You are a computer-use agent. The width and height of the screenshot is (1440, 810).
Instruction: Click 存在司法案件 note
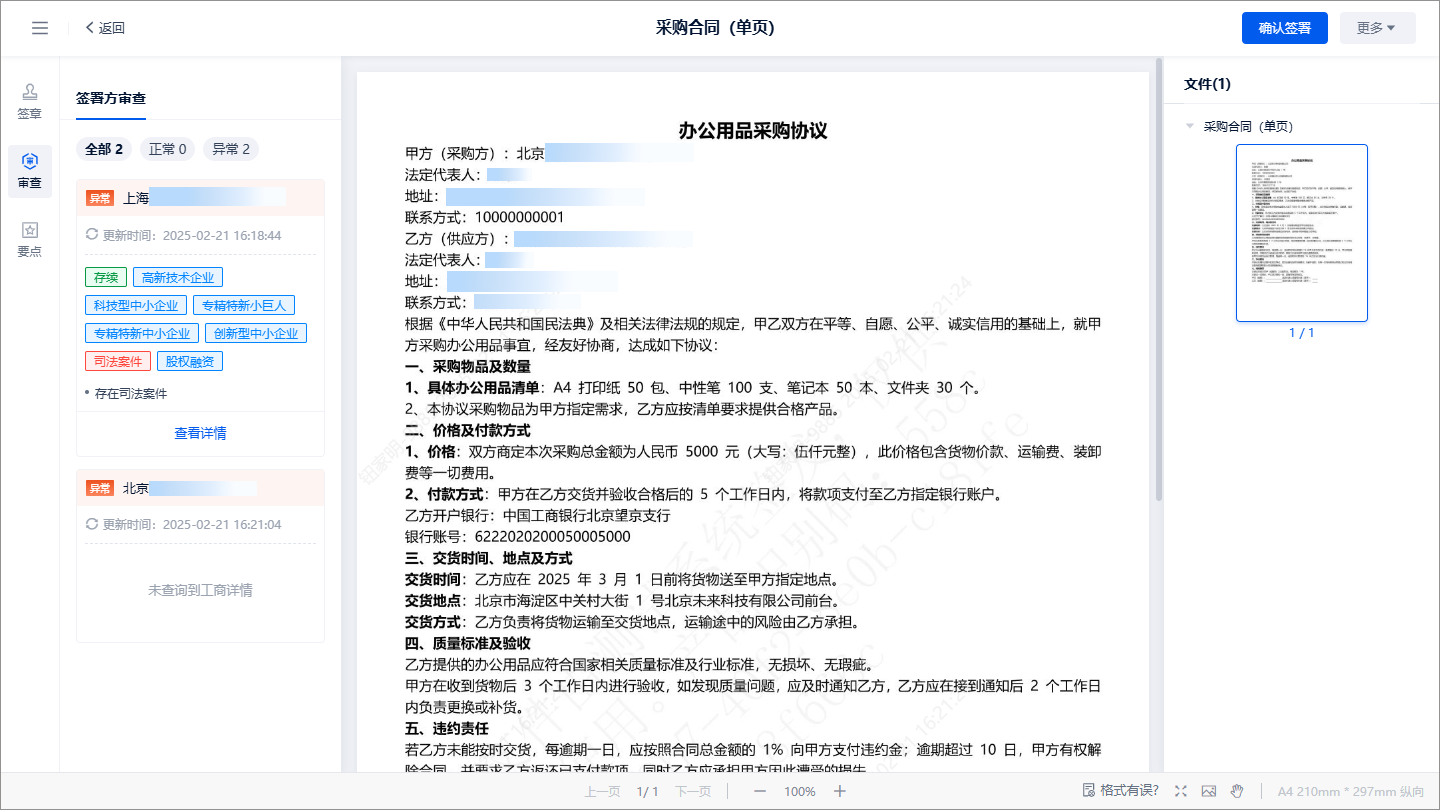point(131,393)
